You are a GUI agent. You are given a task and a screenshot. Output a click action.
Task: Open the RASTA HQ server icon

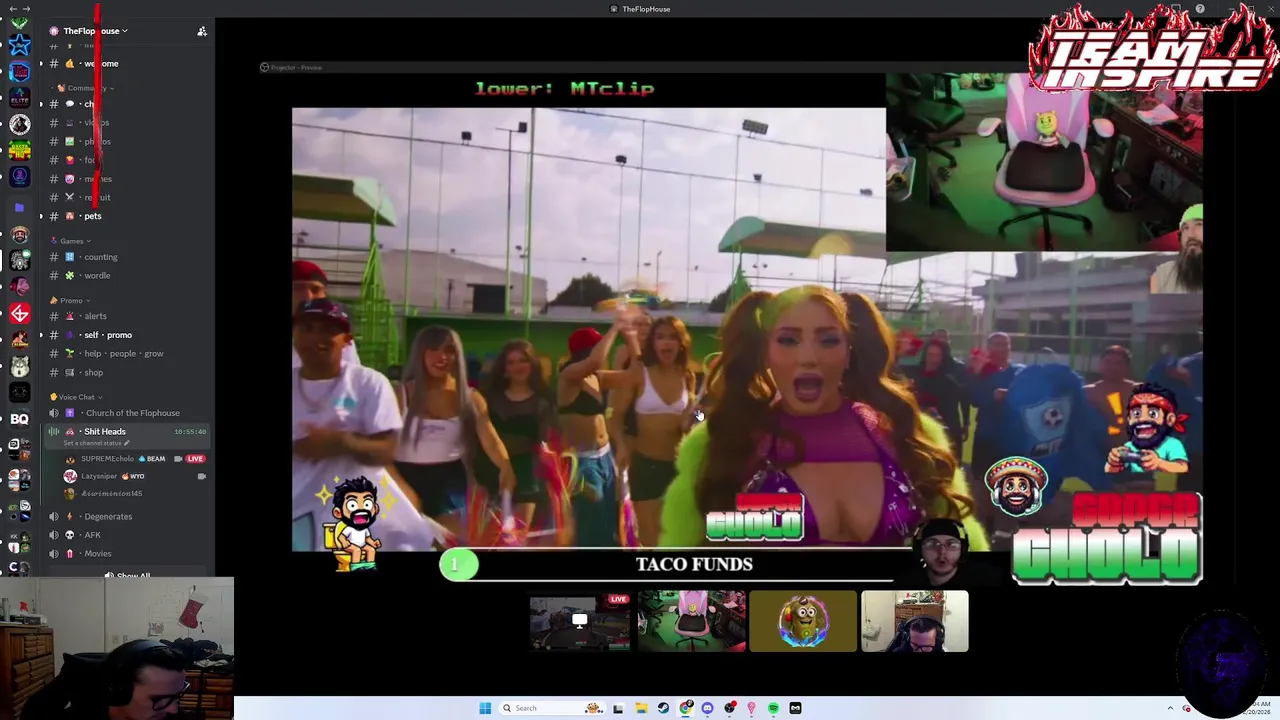(x=19, y=150)
